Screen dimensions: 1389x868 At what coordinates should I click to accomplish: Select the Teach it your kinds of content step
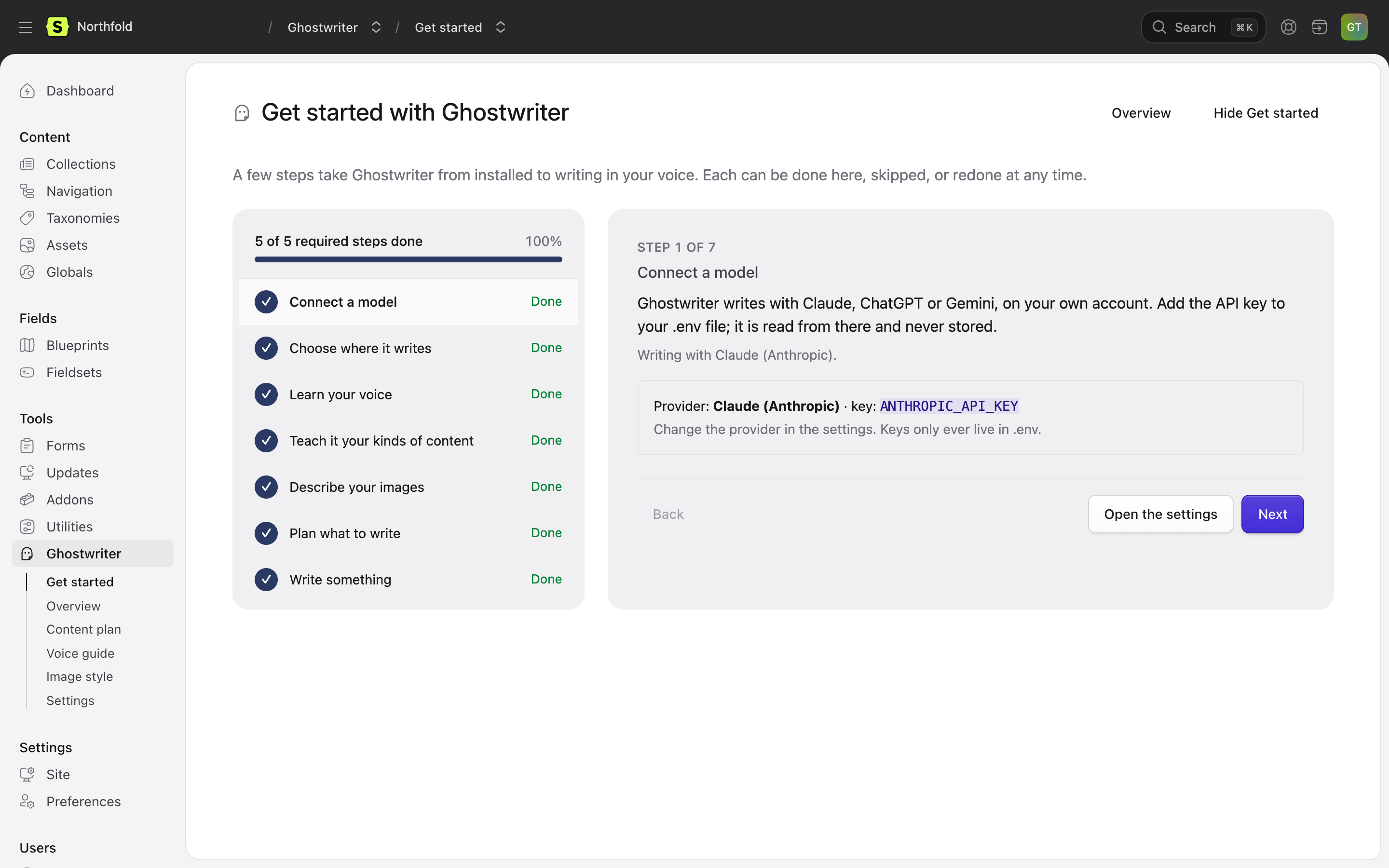point(408,440)
